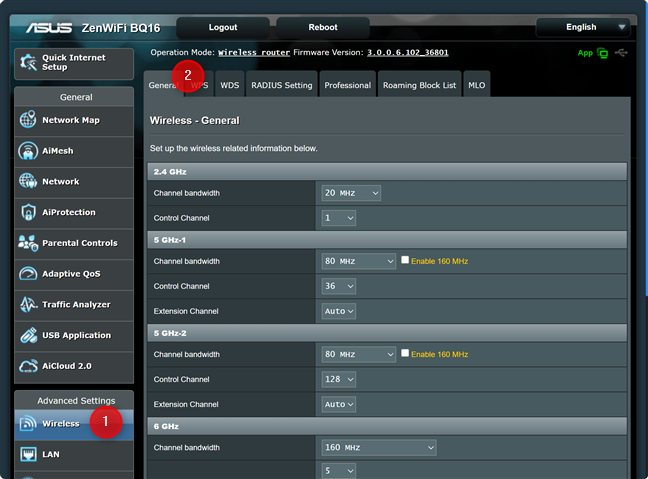Open AiMesh menu item
The image size is (648, 479).
coord(74,151)
